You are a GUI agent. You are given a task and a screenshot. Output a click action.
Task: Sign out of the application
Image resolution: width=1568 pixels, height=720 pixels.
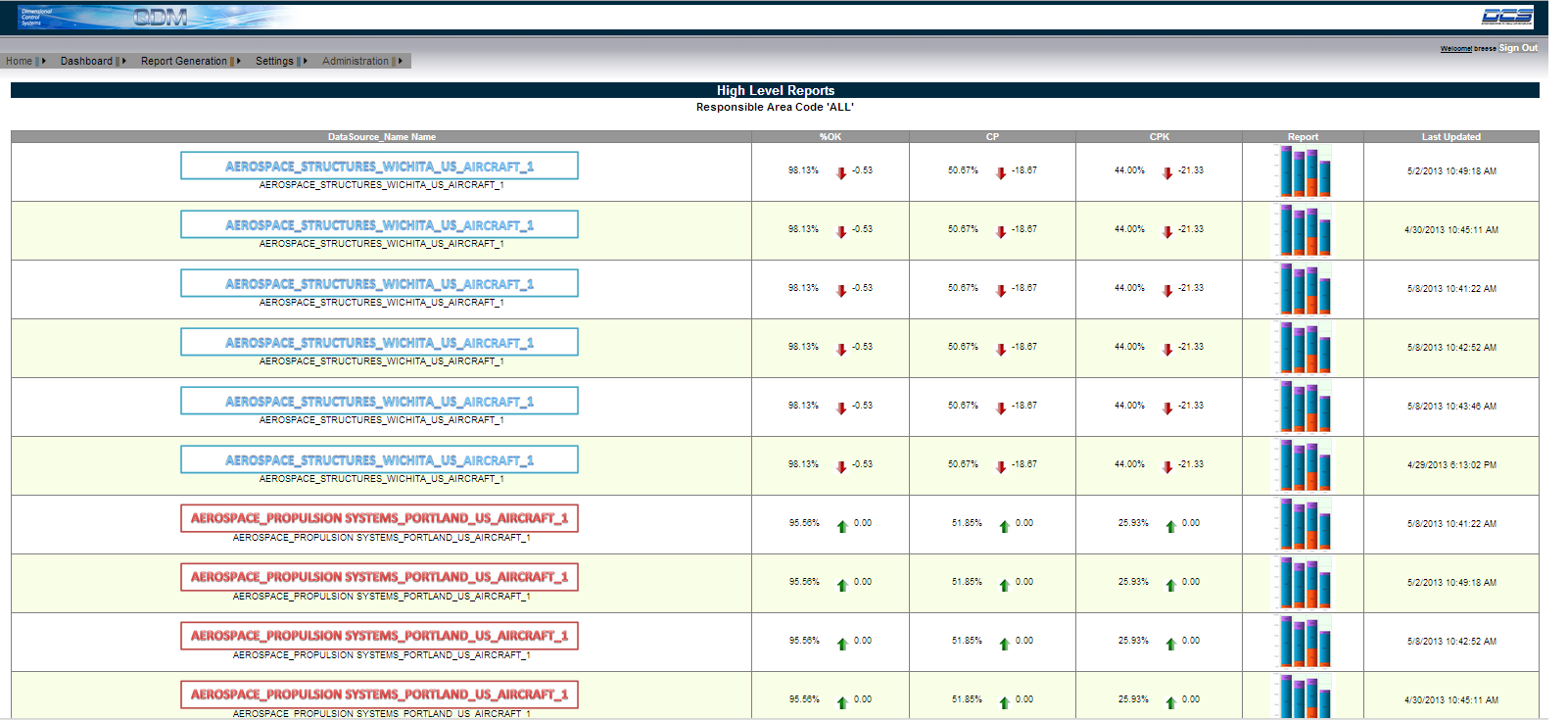(x=1518, y=48)
